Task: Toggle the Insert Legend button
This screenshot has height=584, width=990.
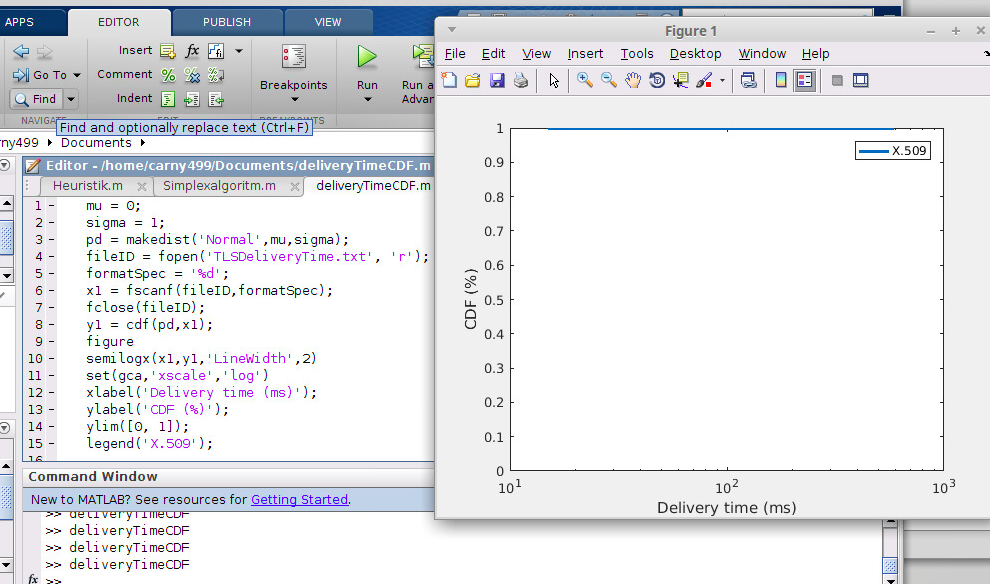Action: pos(805,81)
